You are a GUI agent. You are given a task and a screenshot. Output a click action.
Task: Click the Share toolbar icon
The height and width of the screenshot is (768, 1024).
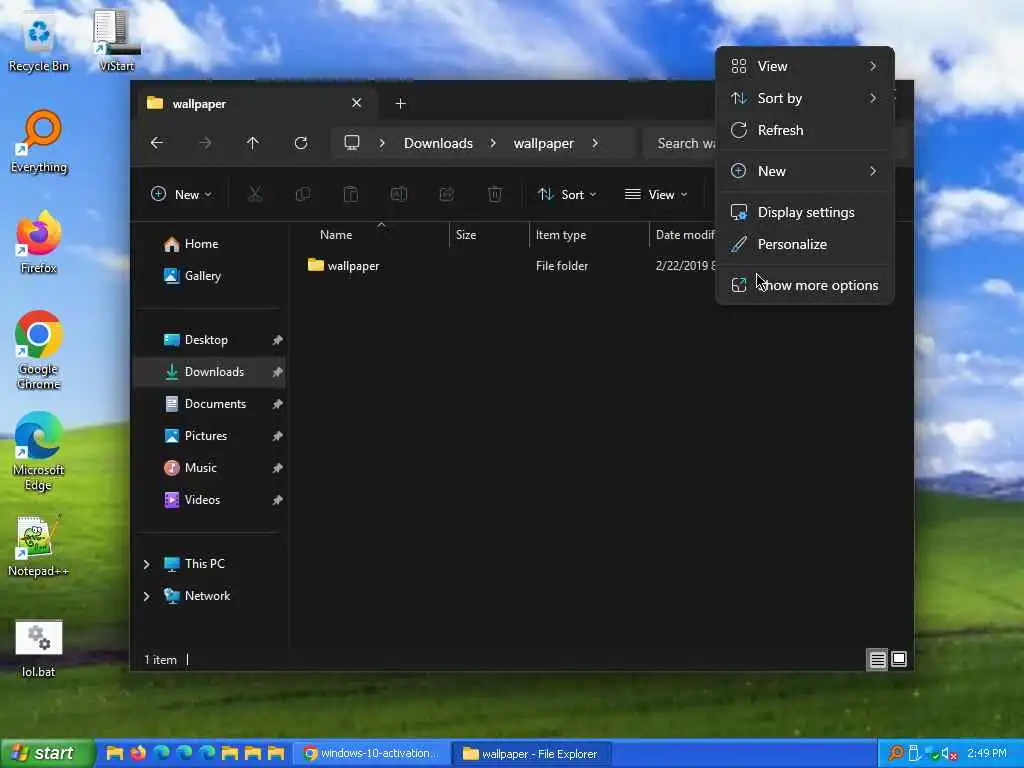pyautogui.click(x=447, y=194)
